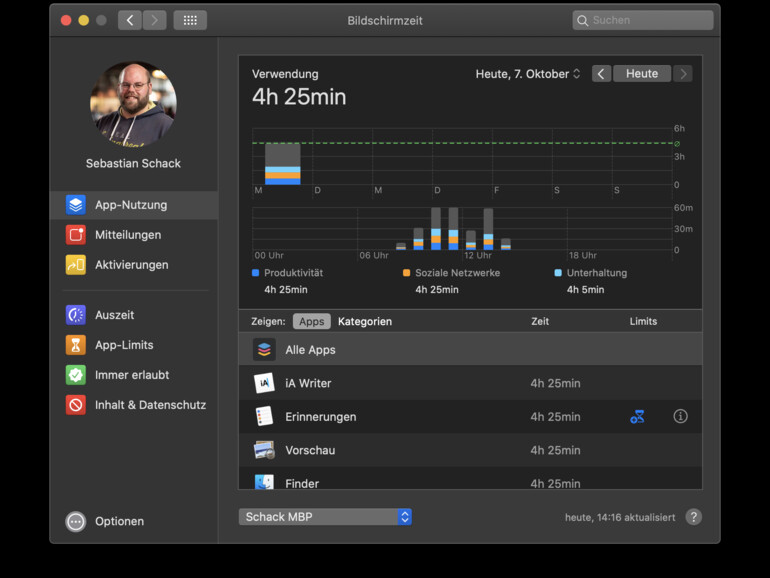Open the date selector Heute, 7. Oktober
Screen dimensions: 770x578
[x=527, y=74]
